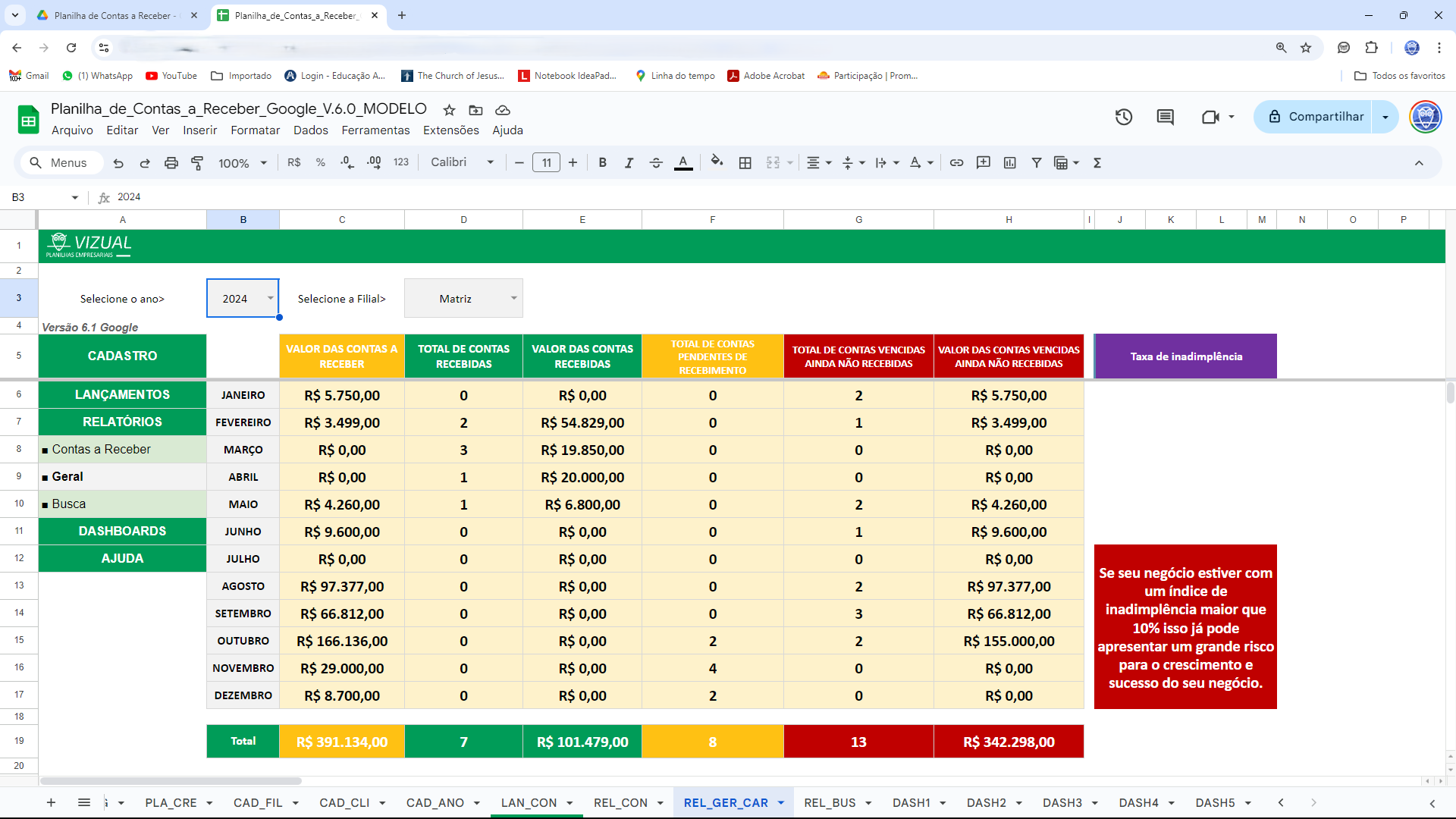
Task: Click the fill color bucket icon
Action: tap(717, 162)
